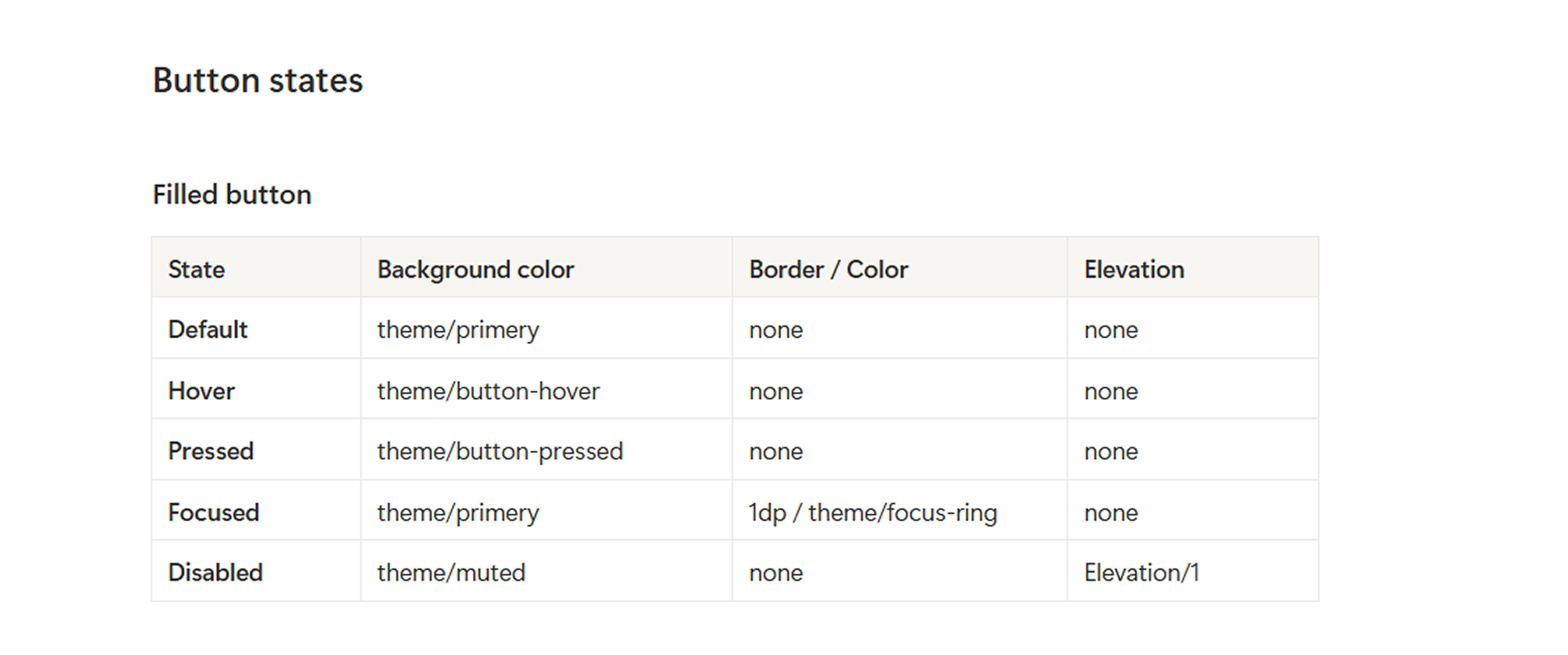Select the 'Disabled' state row label
The height and width of the screenshot is (655, 1568).
(215, 573)
